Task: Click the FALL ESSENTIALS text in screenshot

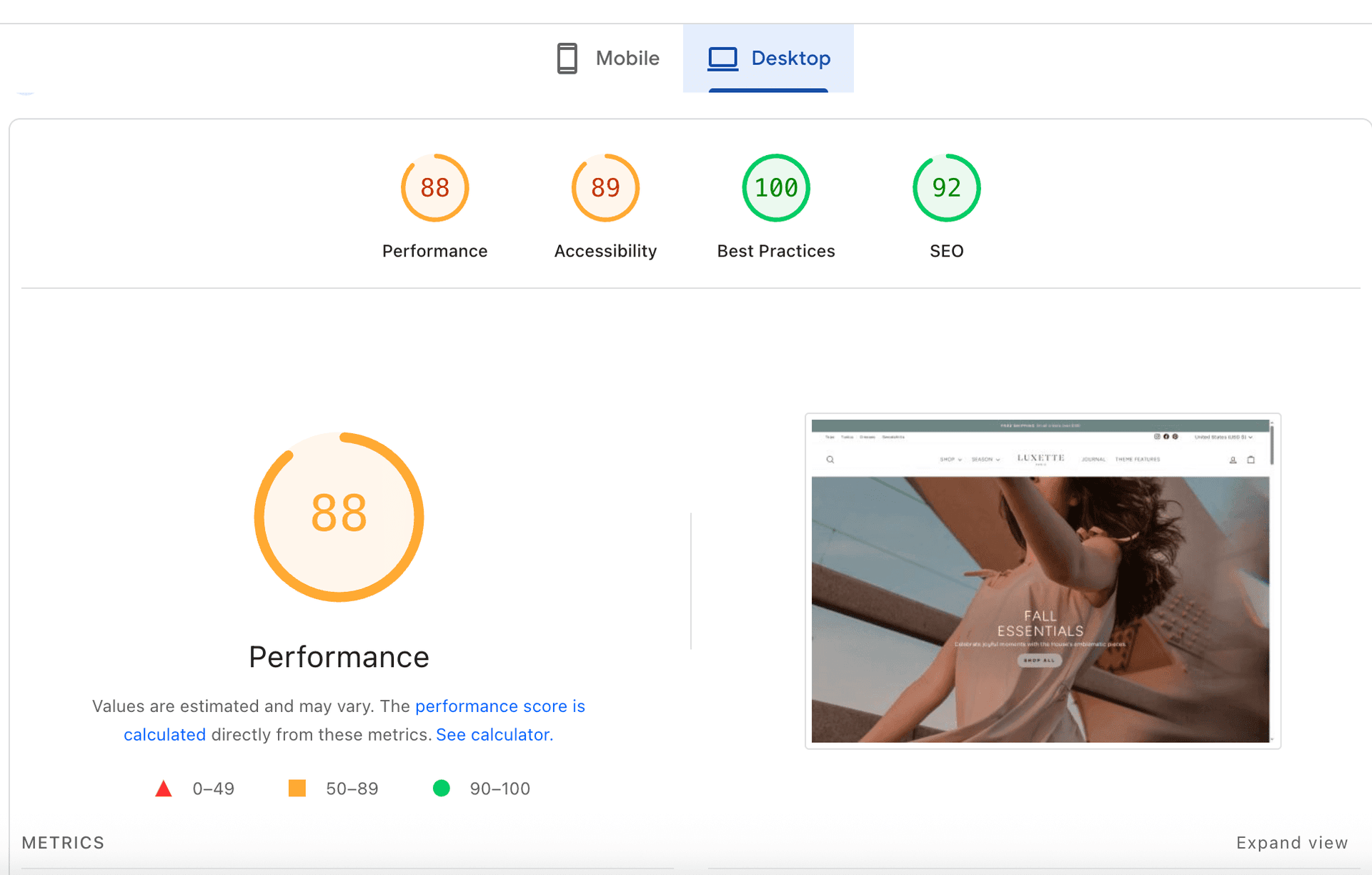Action: click(1040, 623)
